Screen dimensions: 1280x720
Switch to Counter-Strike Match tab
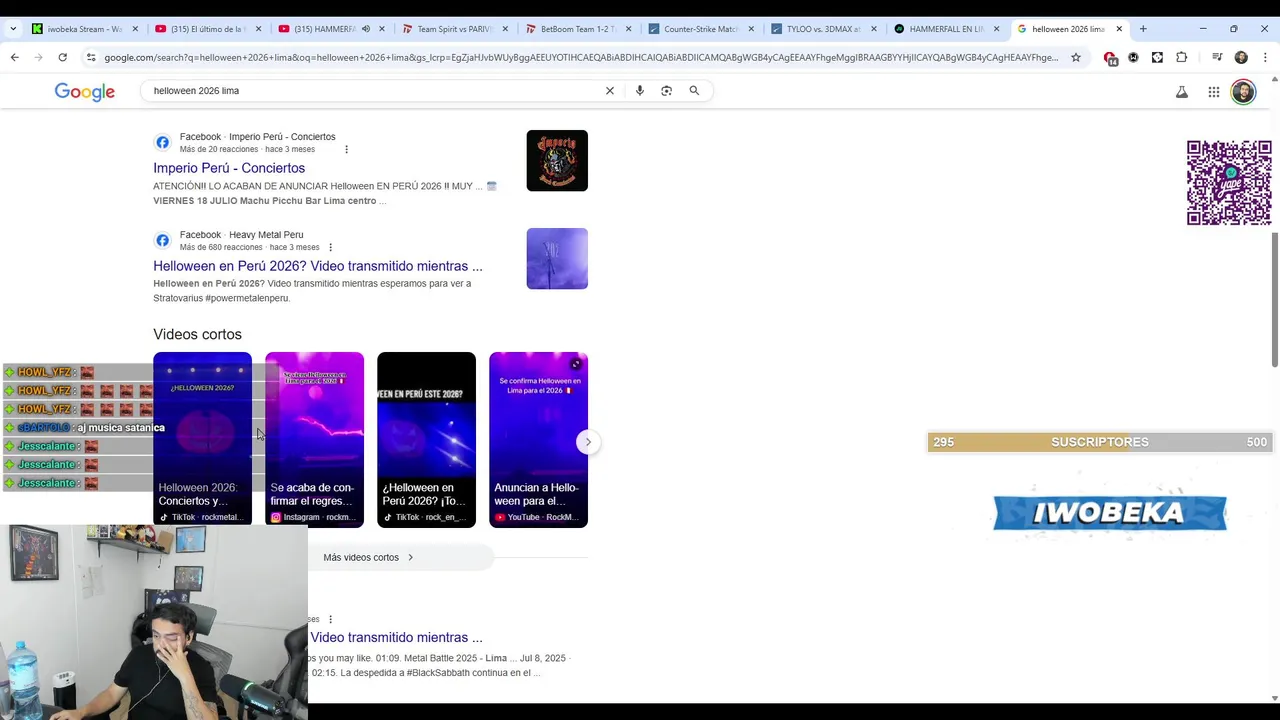699,29
